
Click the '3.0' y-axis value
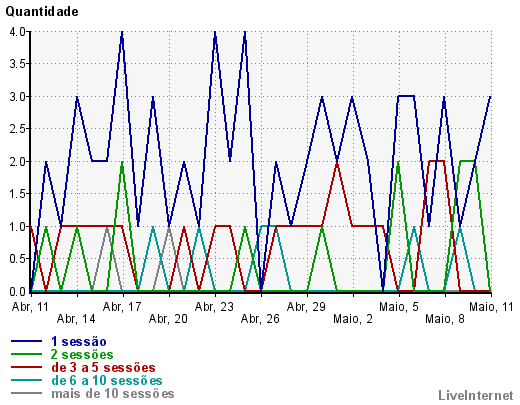point(18,97)
